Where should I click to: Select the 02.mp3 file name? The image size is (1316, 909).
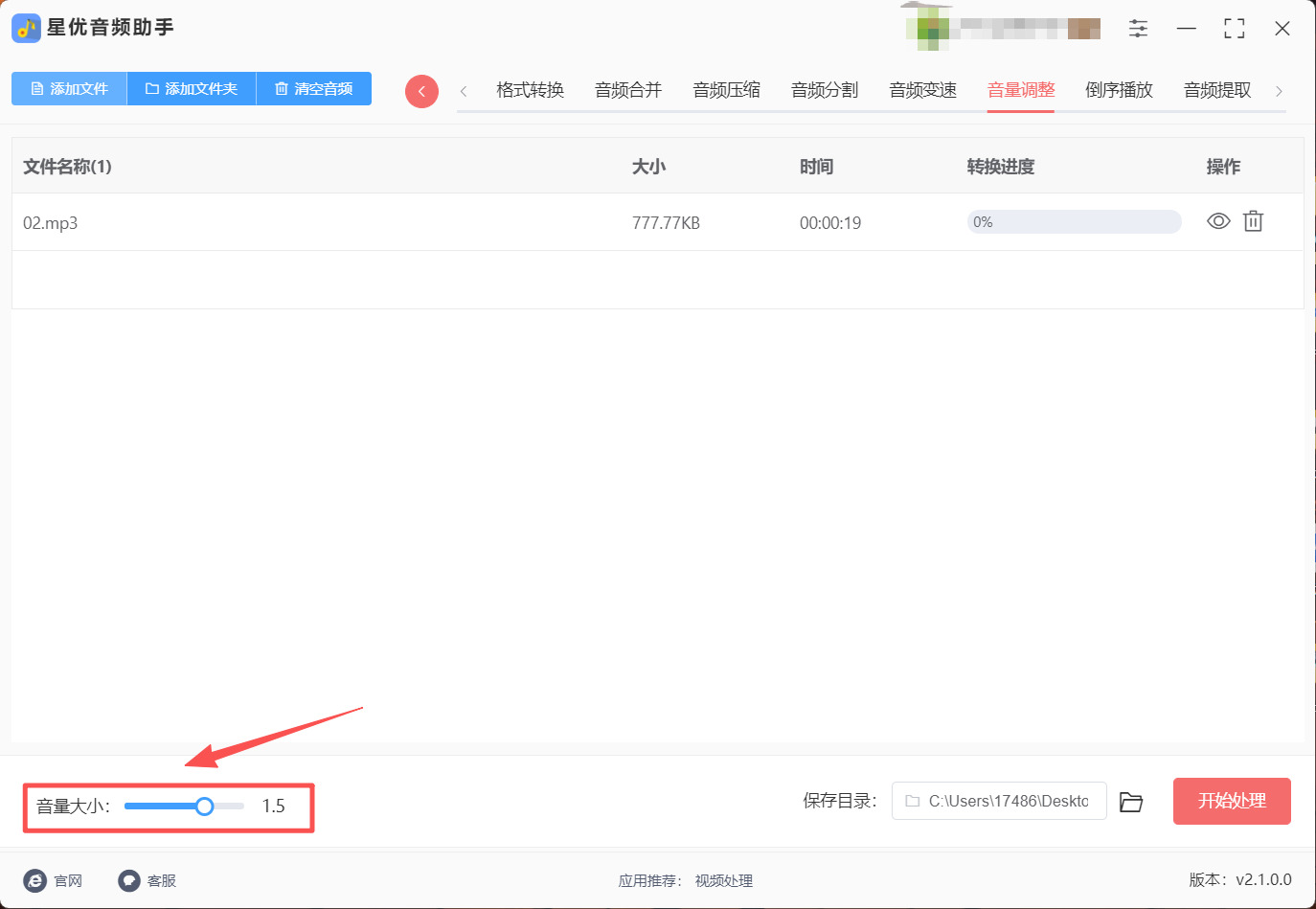[x=50, y=223]
